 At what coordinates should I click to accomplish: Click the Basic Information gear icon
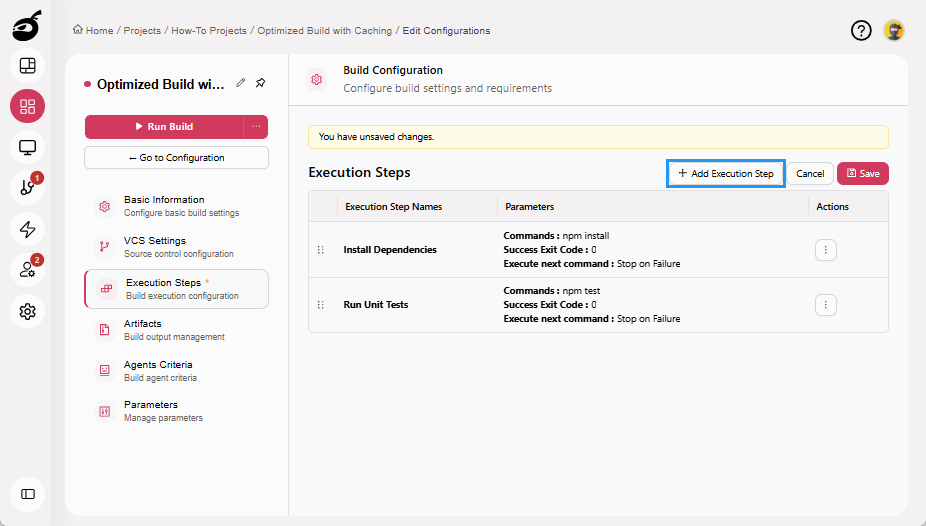[x=105, y=206]
